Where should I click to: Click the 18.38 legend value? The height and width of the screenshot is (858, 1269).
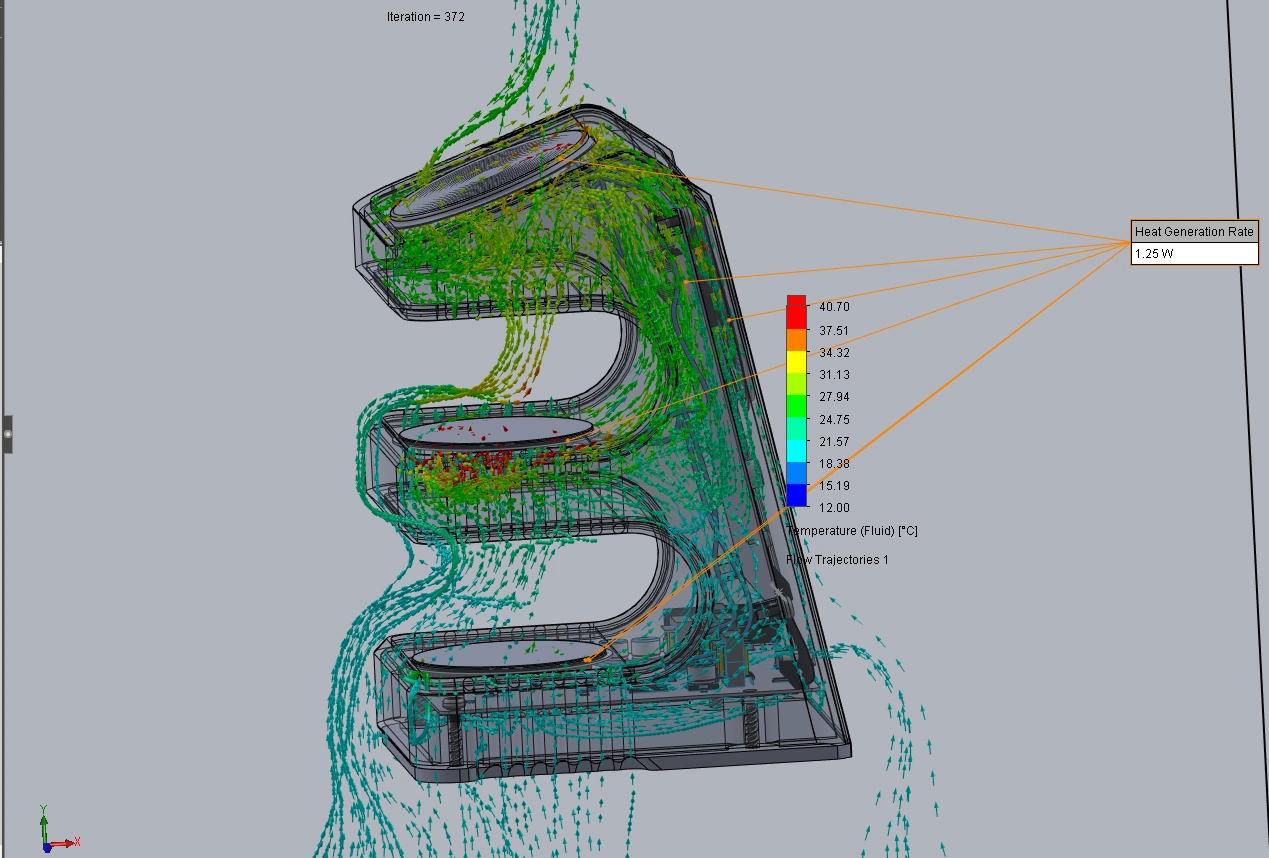pos(835,464)
